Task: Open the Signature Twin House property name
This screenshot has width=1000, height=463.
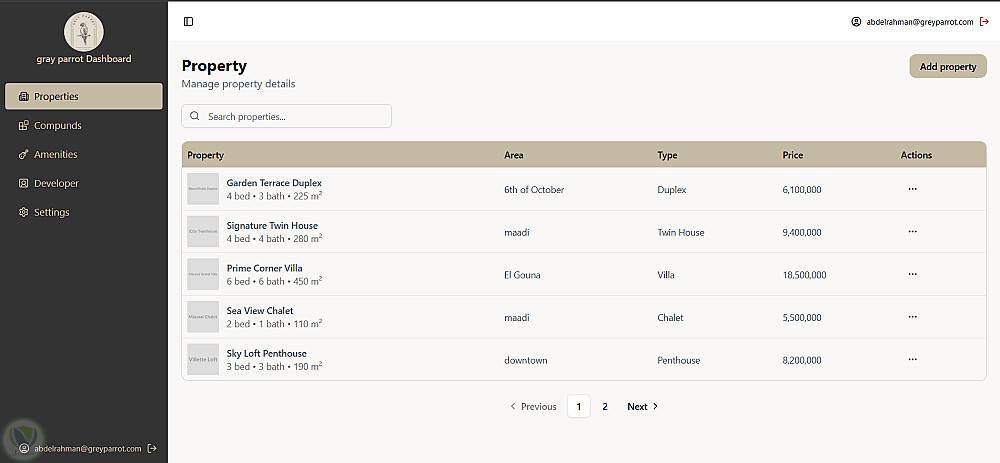Action: coord(272,226)
